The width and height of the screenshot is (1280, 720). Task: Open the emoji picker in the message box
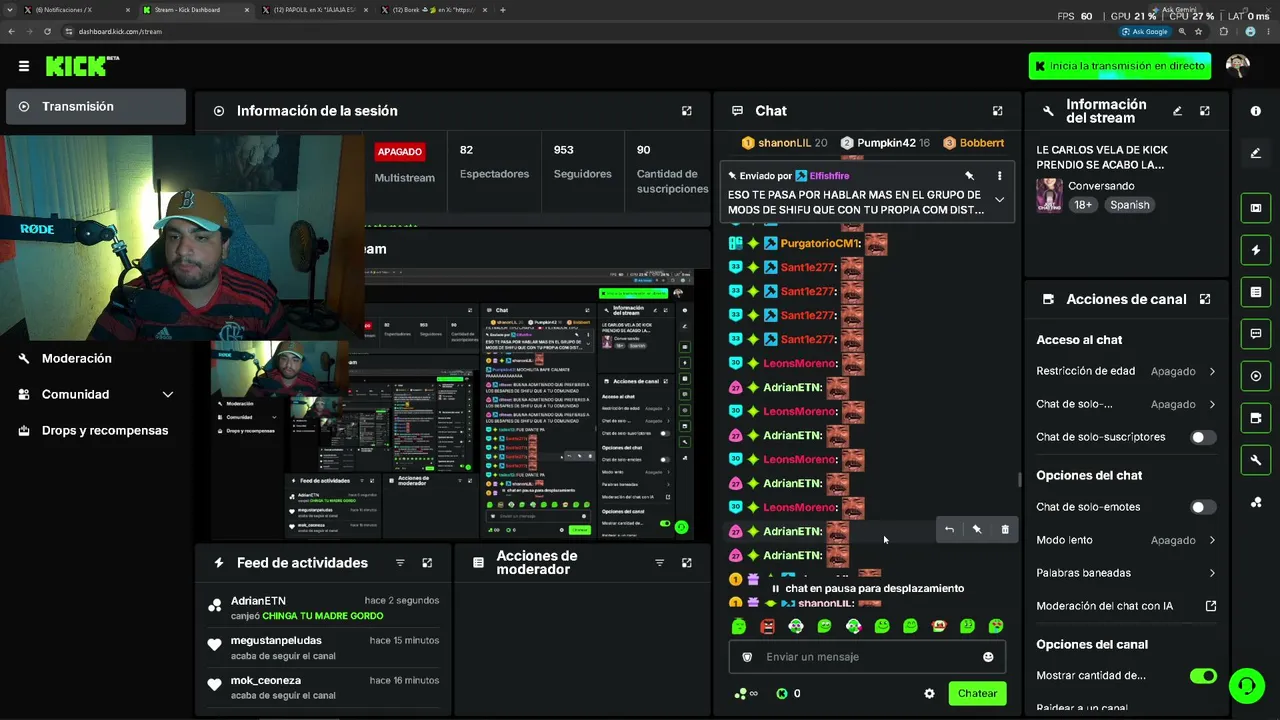pos(988,657)
